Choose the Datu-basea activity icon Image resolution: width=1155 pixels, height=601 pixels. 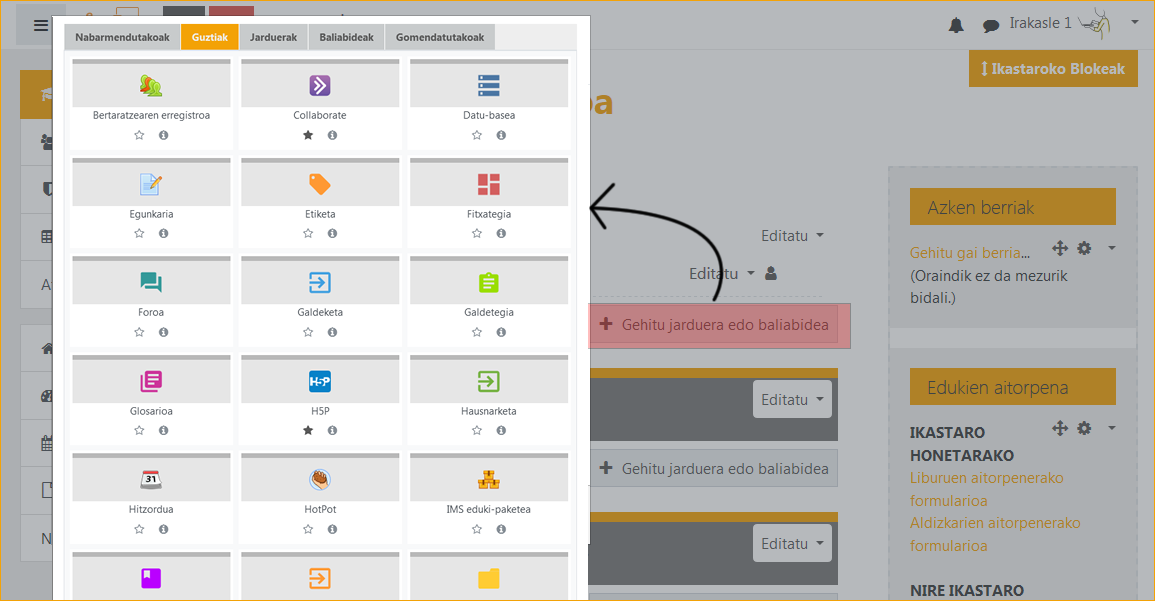[x=488, y=85]
